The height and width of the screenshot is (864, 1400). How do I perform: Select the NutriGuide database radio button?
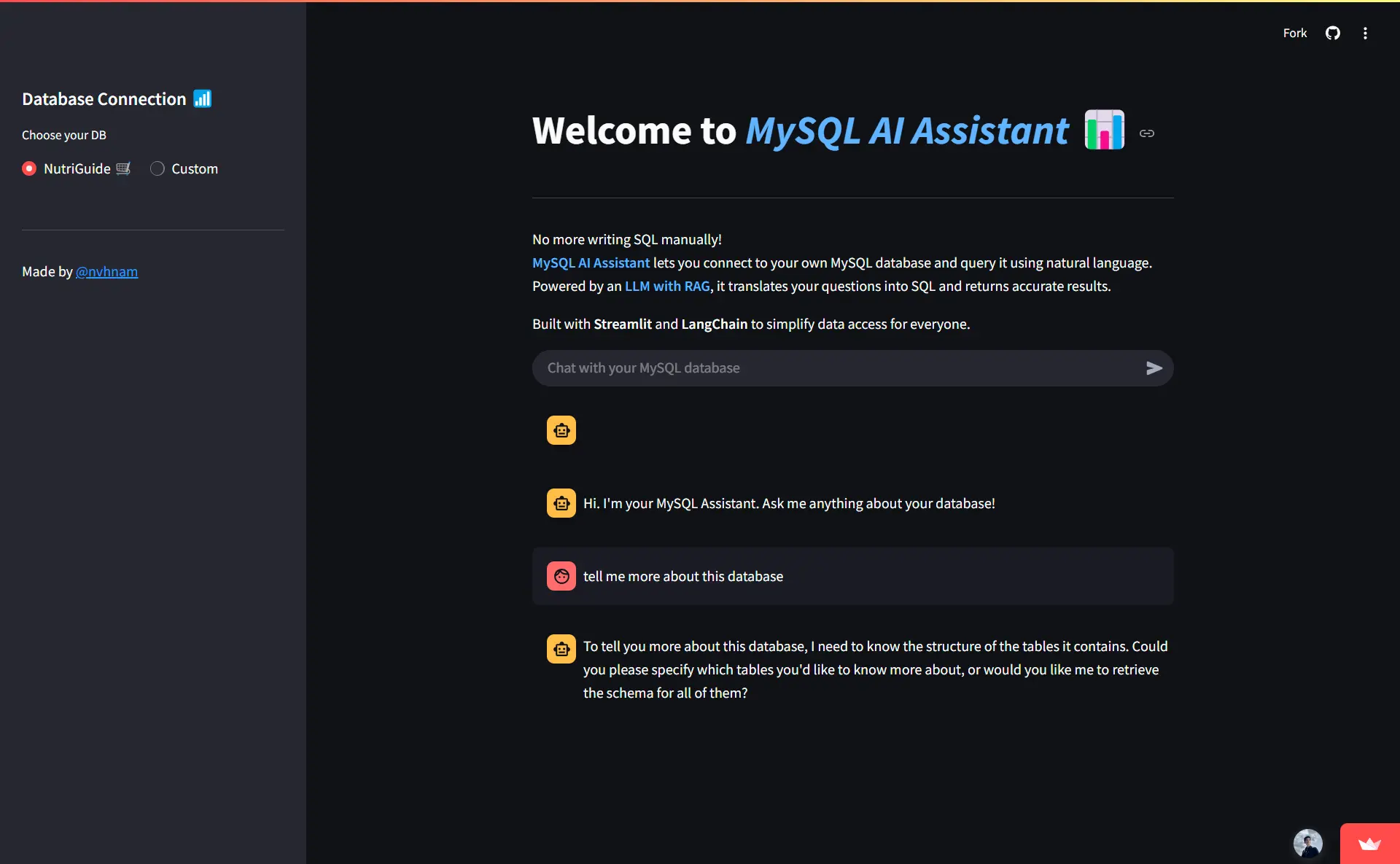click(29, 168)
